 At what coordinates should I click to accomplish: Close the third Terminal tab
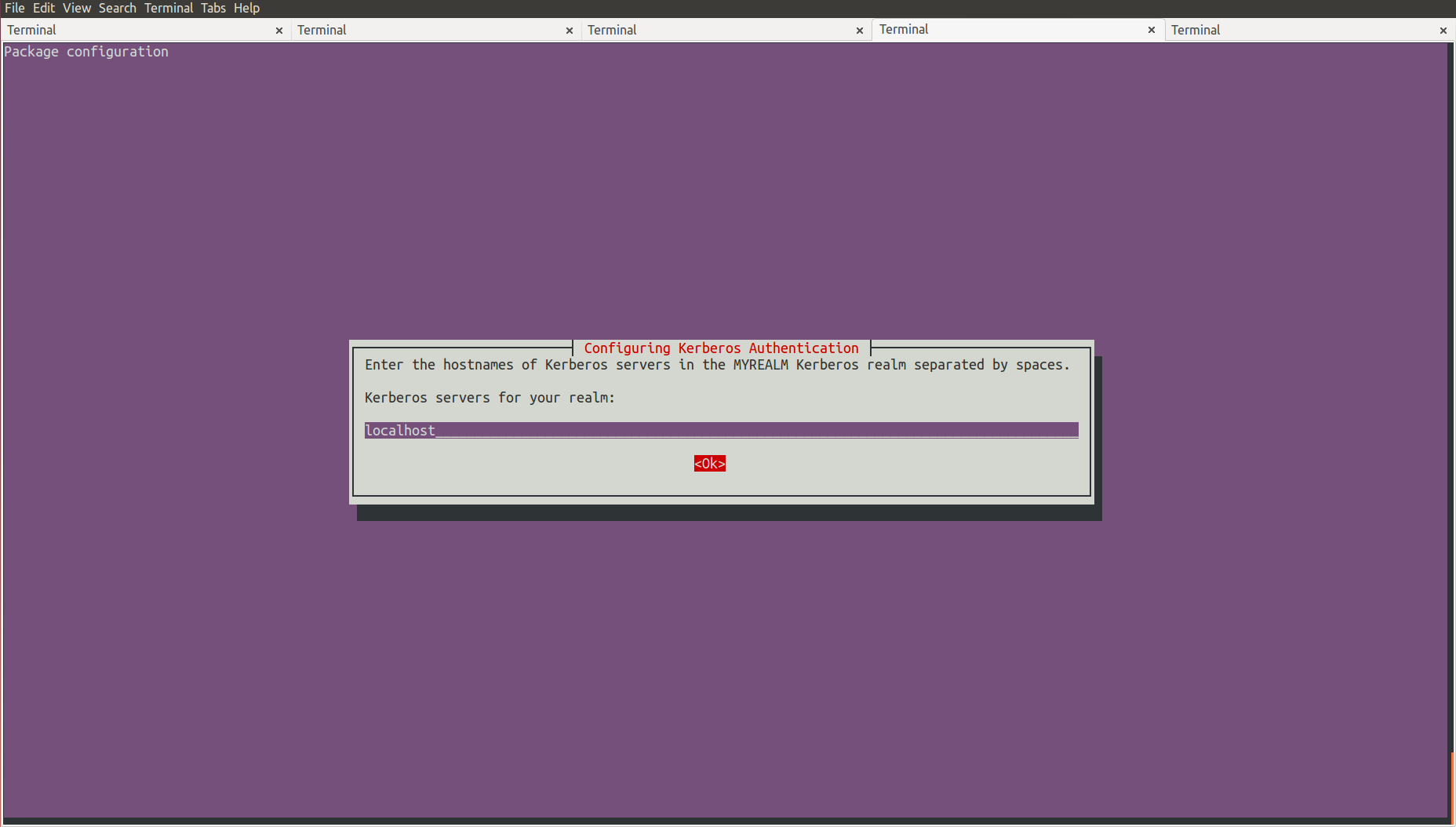pyautogui.click(x=860, y=31)
